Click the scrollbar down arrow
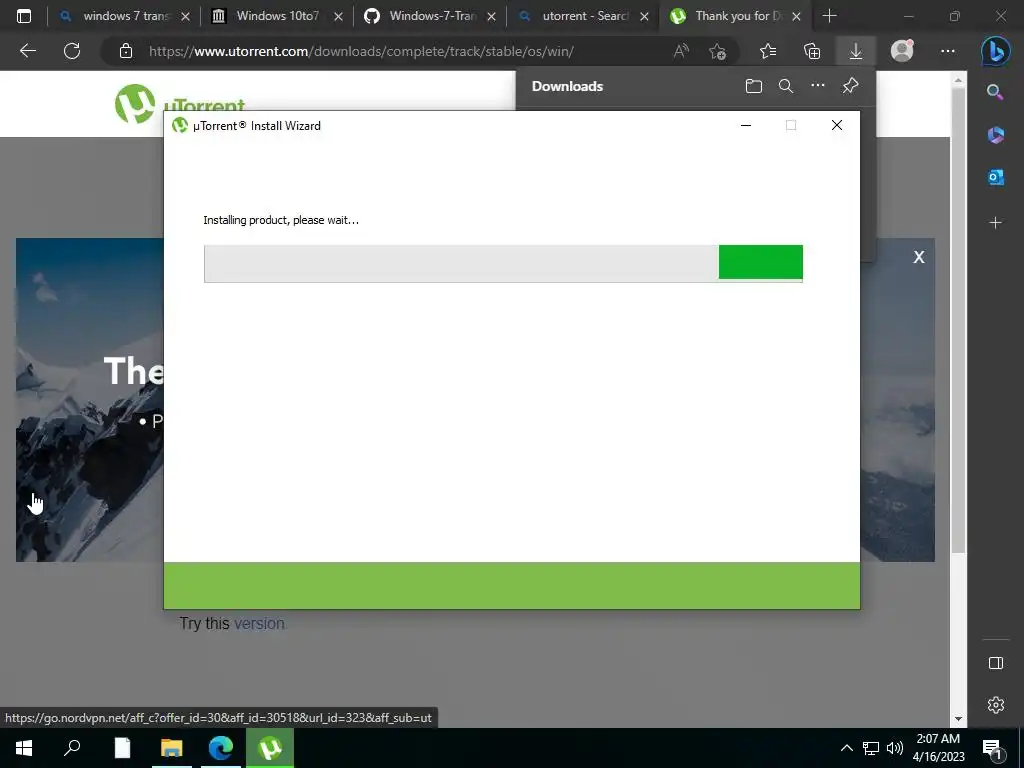Viewport: 1024px width, 768px height. (958, 719)
